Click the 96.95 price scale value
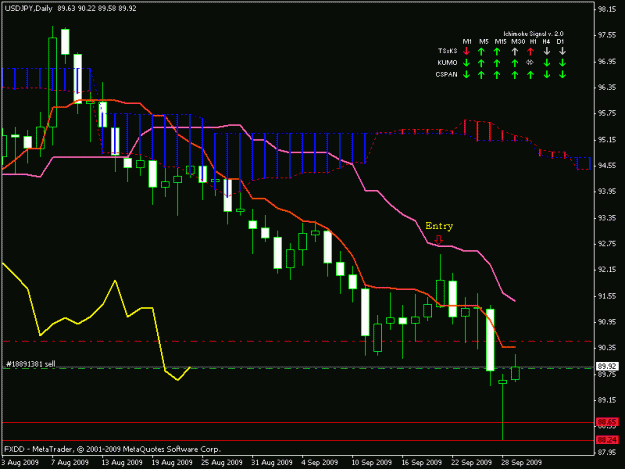Viewport: 625px width, 469px height. 607,61
